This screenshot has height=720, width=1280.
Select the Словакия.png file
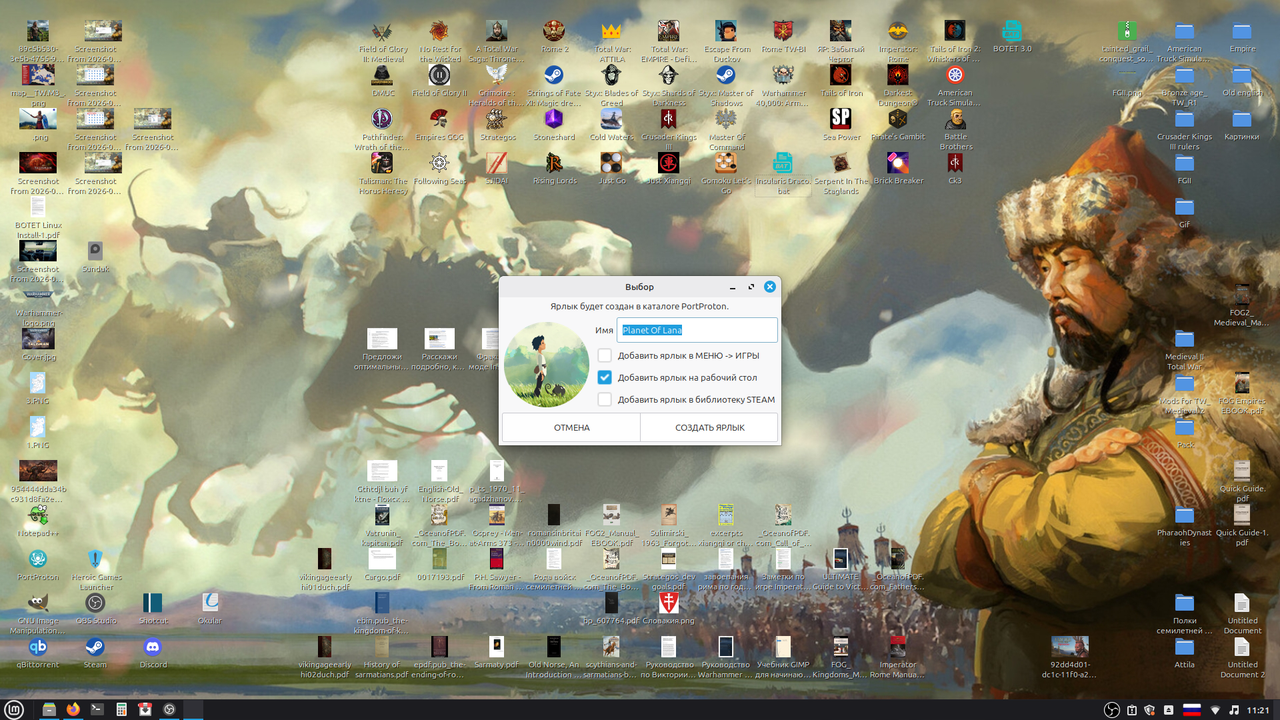tap(669, 602)
